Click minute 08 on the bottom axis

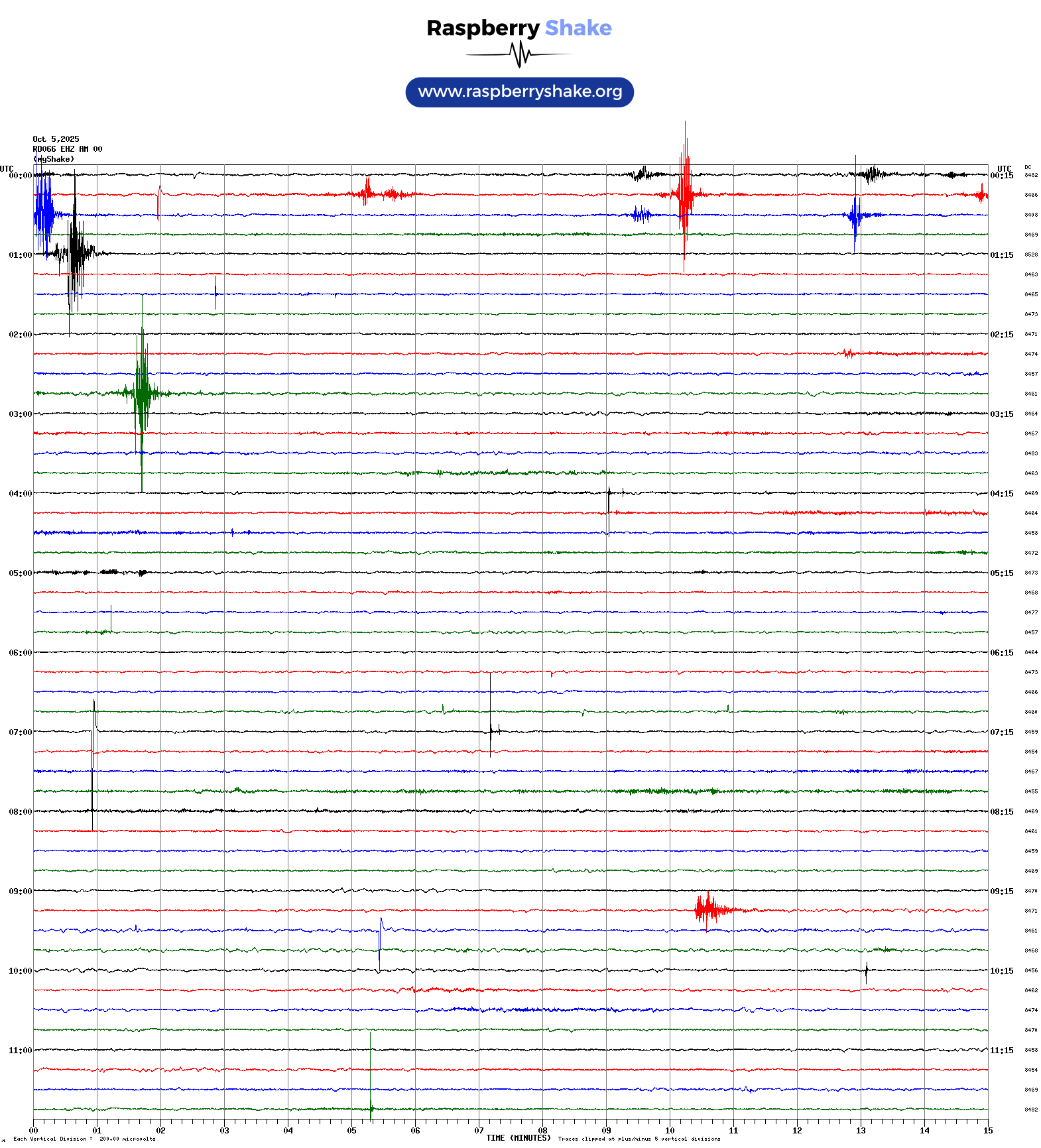(x=542, y=1131)
